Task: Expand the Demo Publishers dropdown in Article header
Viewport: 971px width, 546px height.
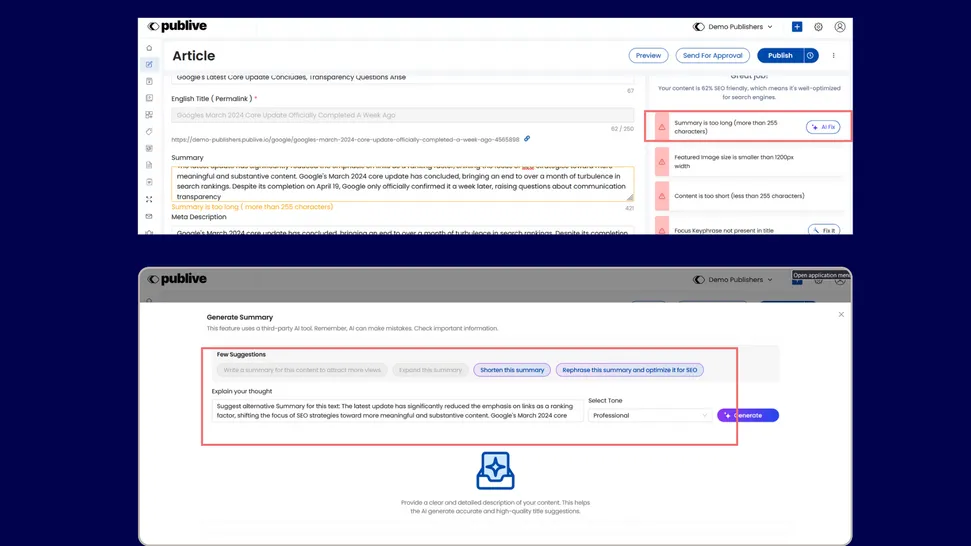Action: 734,27
